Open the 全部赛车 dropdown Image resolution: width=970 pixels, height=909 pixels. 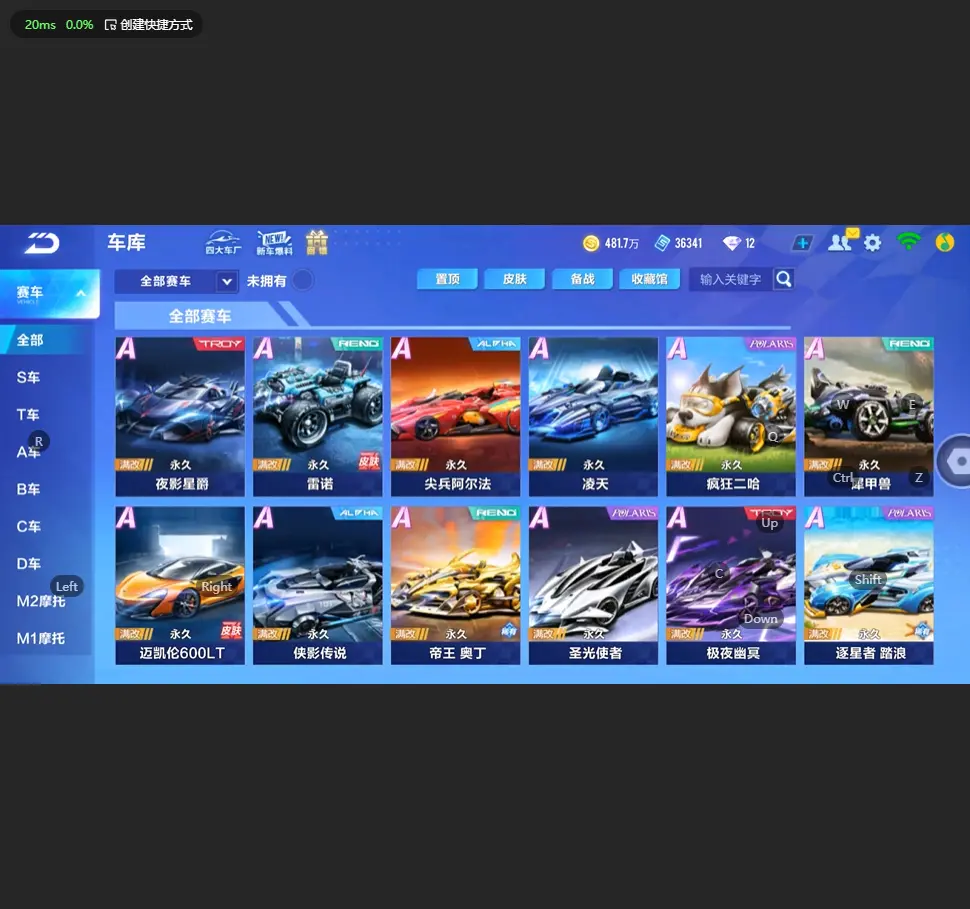click(x=176, y=282)
